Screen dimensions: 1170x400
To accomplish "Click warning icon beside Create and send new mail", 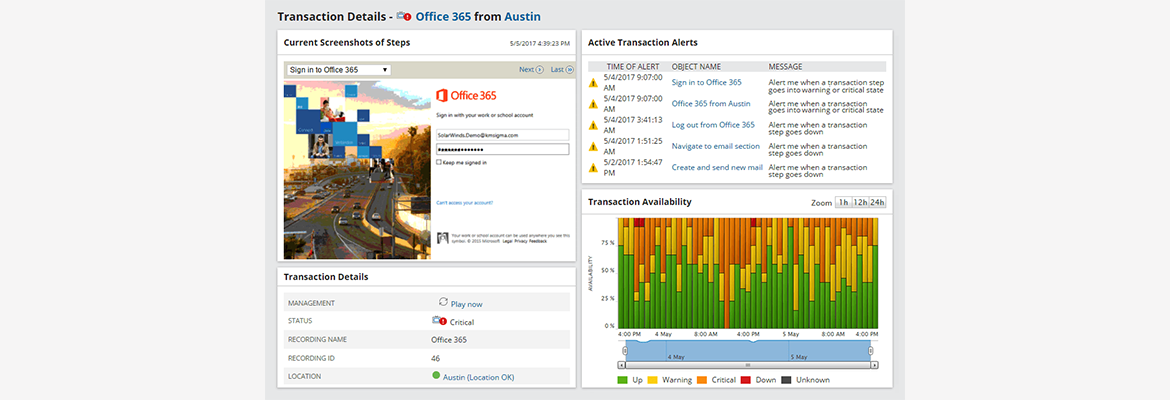I will tap(593, 167).
